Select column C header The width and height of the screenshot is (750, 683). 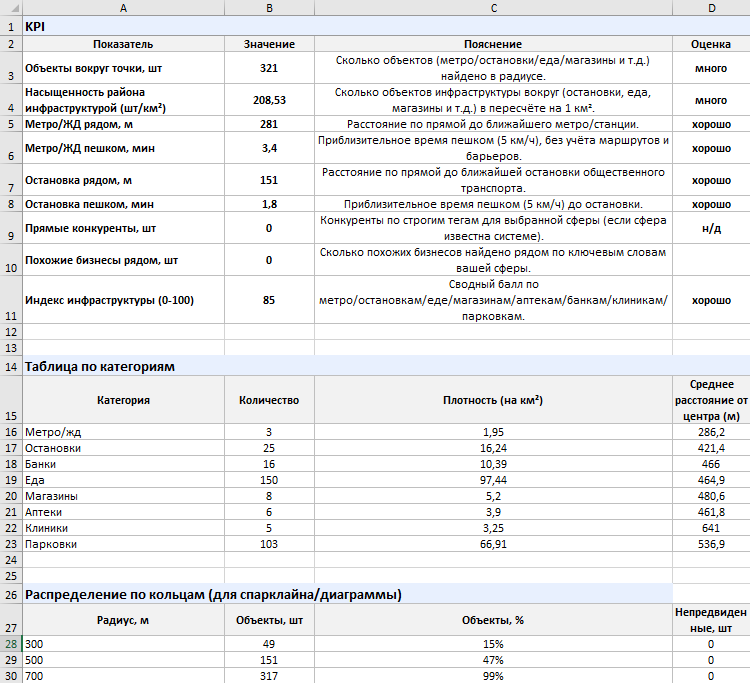point(493,8)
